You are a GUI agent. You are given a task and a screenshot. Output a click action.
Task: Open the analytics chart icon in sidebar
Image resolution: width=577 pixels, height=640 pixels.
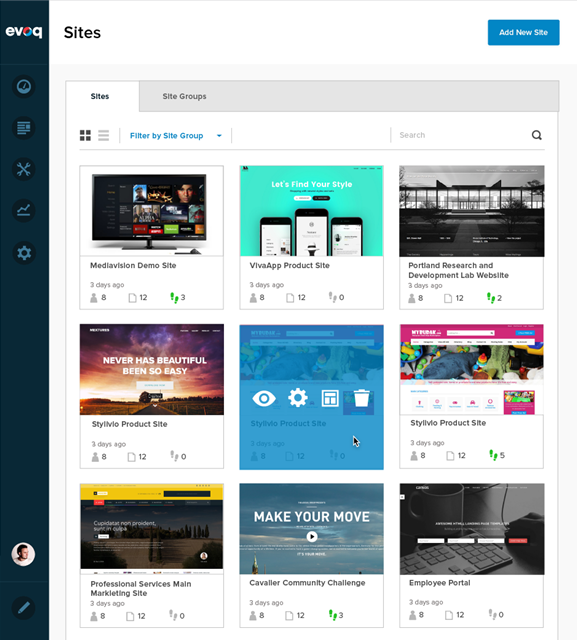click(24, 211)
